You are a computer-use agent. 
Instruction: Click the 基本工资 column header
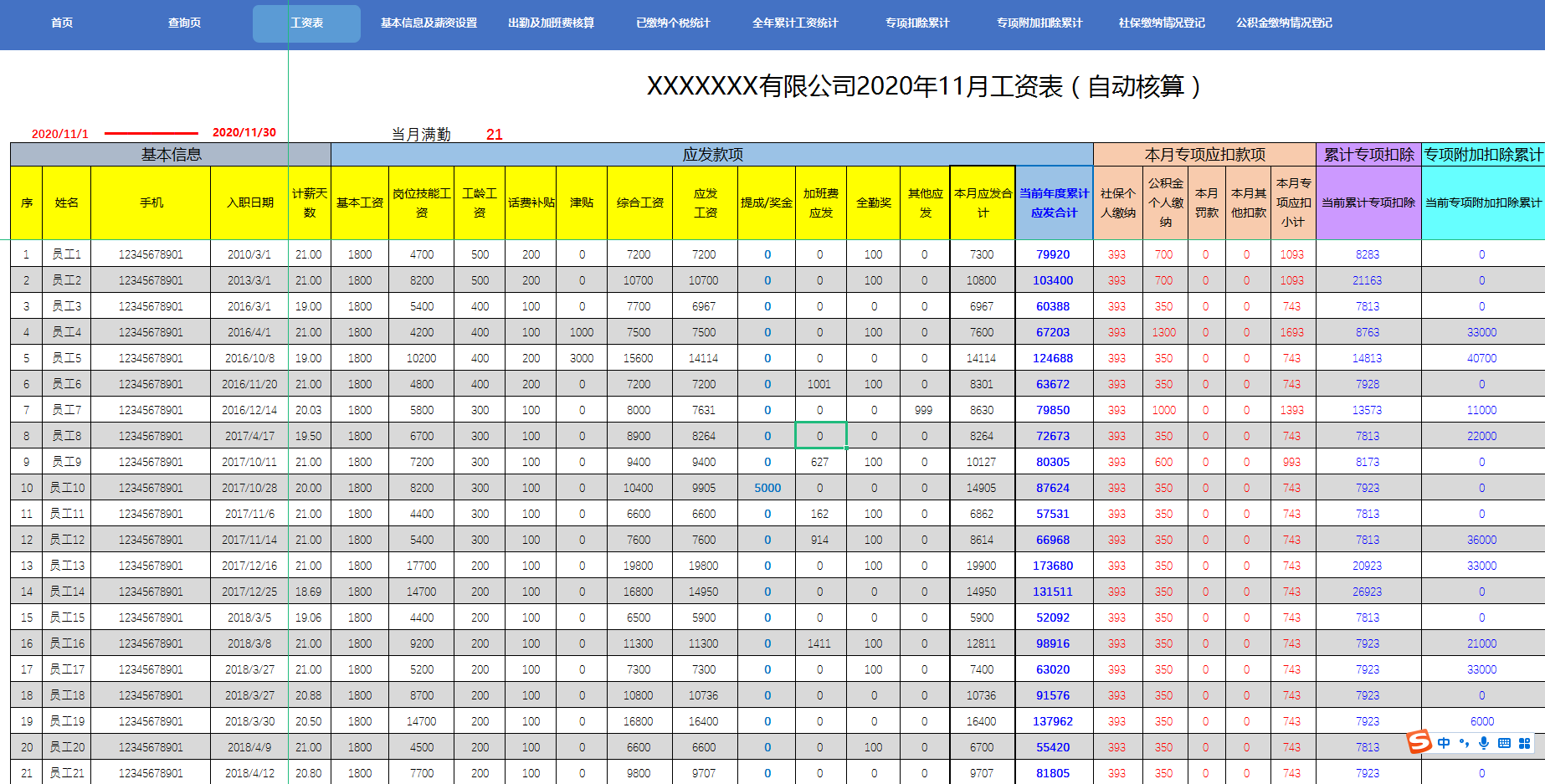(x=360, y=202)
